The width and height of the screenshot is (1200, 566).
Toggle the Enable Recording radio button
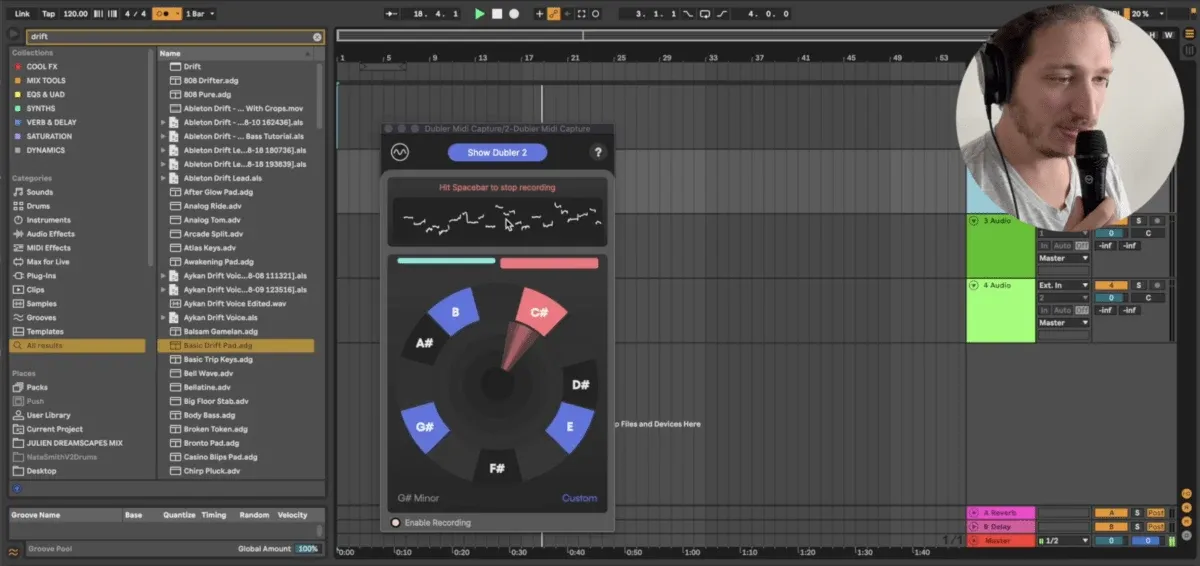click(x=397, y=523)
